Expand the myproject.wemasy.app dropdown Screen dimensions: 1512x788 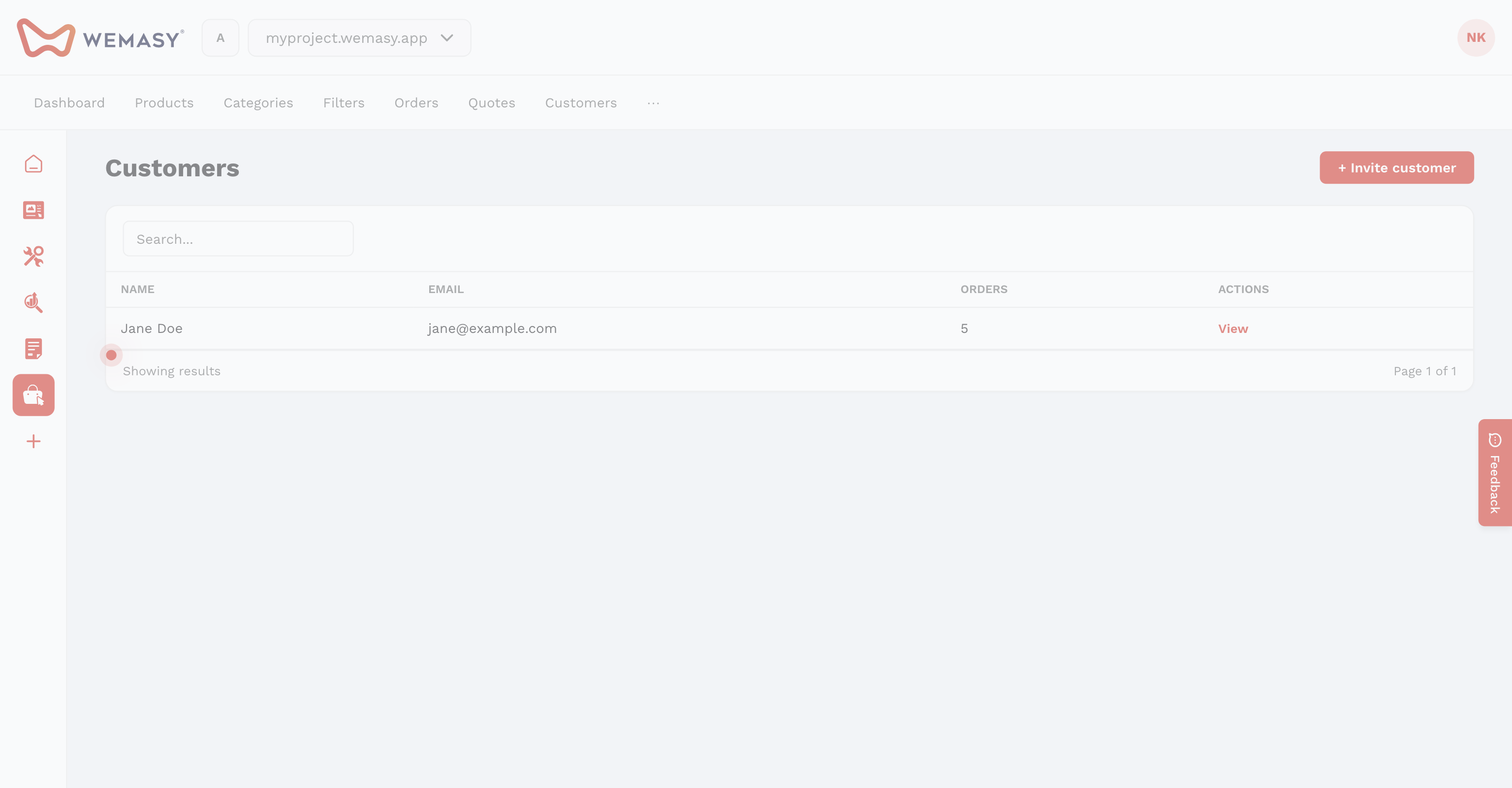click(x=359, y=37)
